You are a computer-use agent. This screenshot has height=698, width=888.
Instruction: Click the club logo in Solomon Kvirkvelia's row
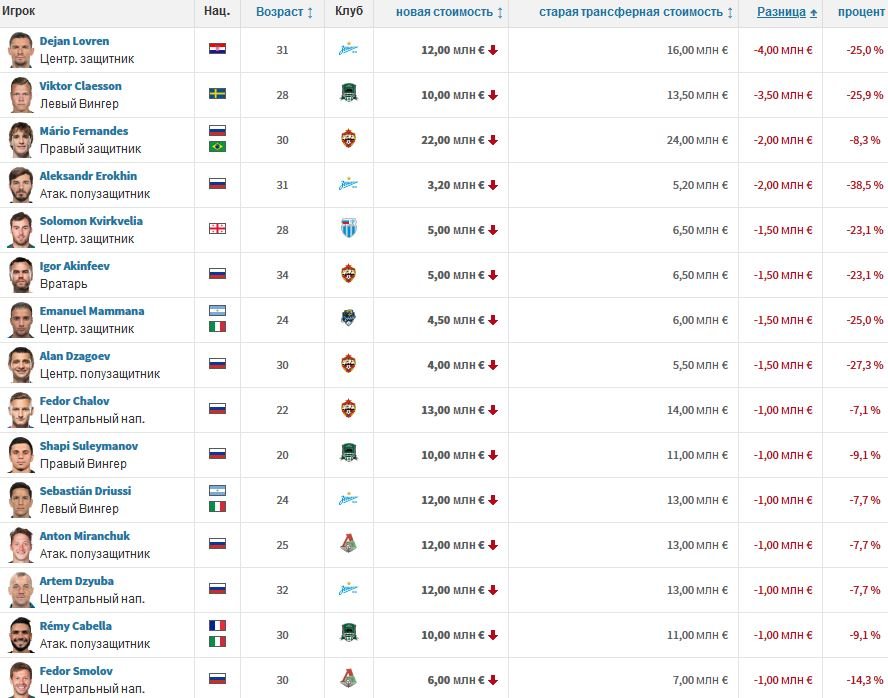pos(348,229)
